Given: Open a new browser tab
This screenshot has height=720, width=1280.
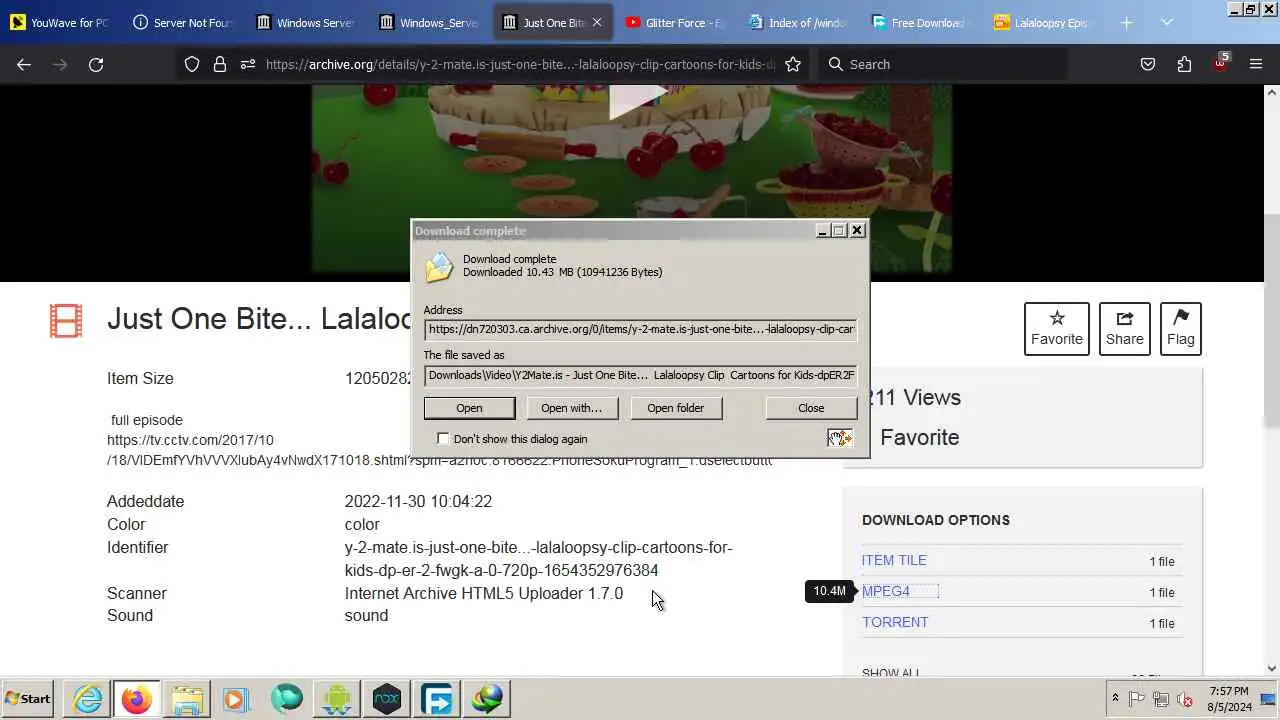Looking at the screenshot, I should pyautogui.click(x=1126, y=22).
